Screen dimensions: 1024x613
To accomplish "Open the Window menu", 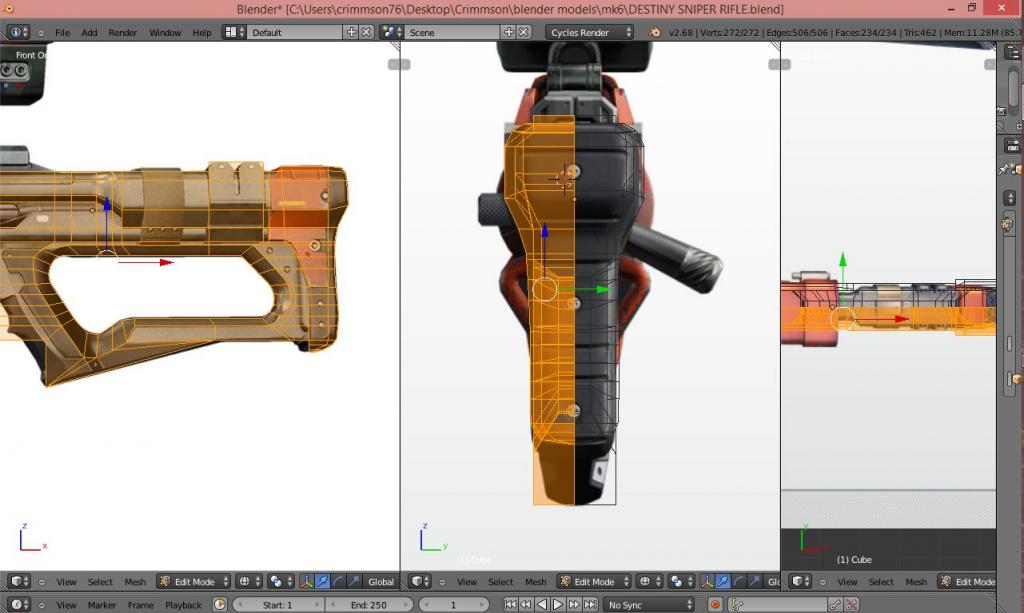I will [165, 33].
